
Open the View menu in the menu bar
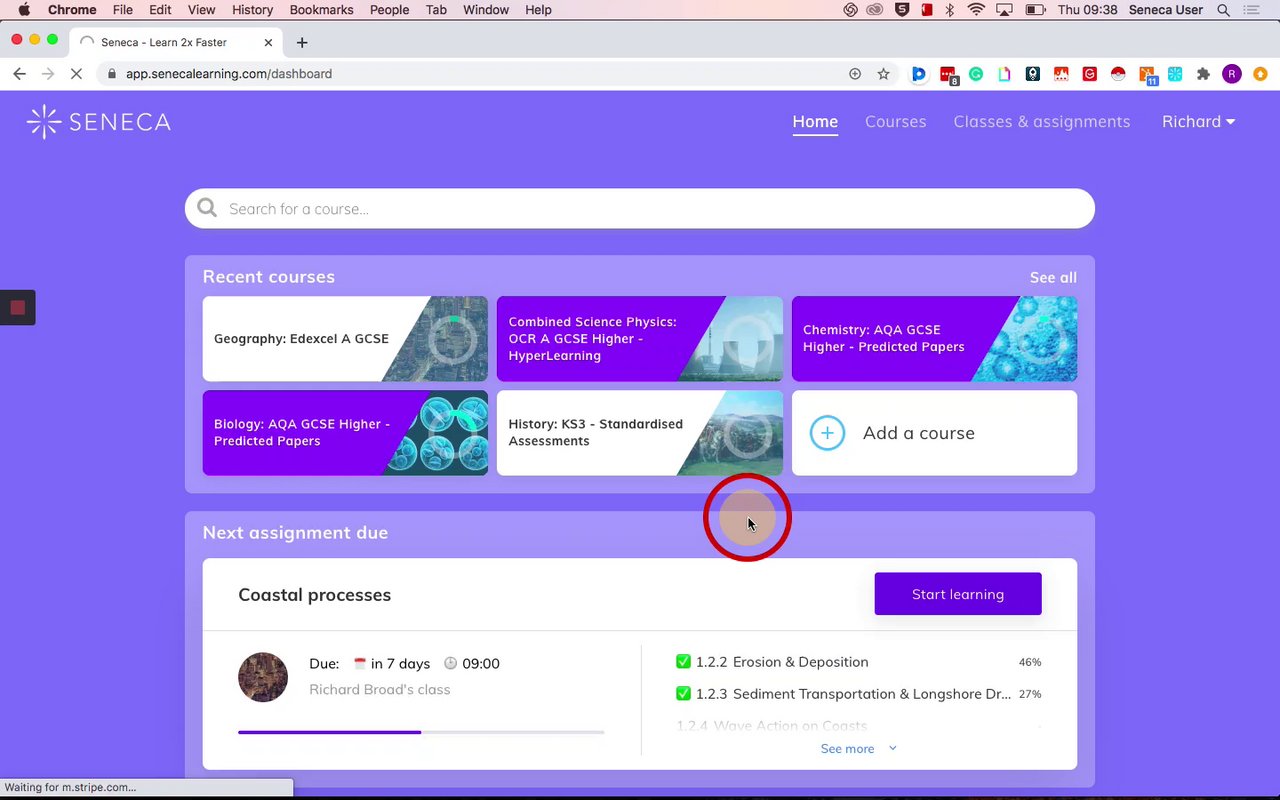[x=201, y=10]
